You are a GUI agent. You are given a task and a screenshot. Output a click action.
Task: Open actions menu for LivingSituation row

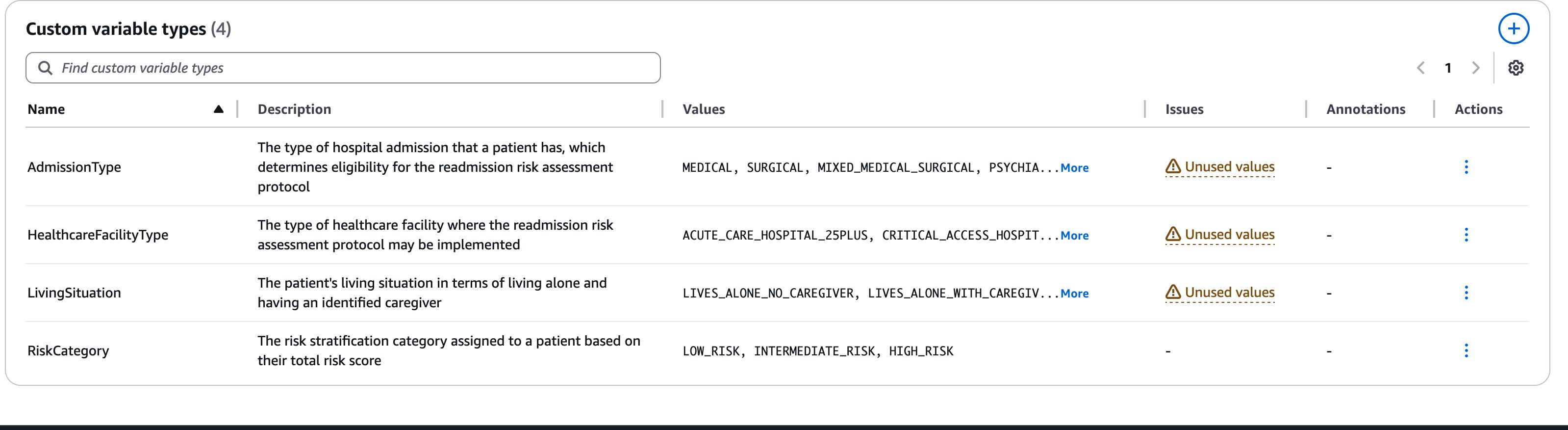(1466, 293)
